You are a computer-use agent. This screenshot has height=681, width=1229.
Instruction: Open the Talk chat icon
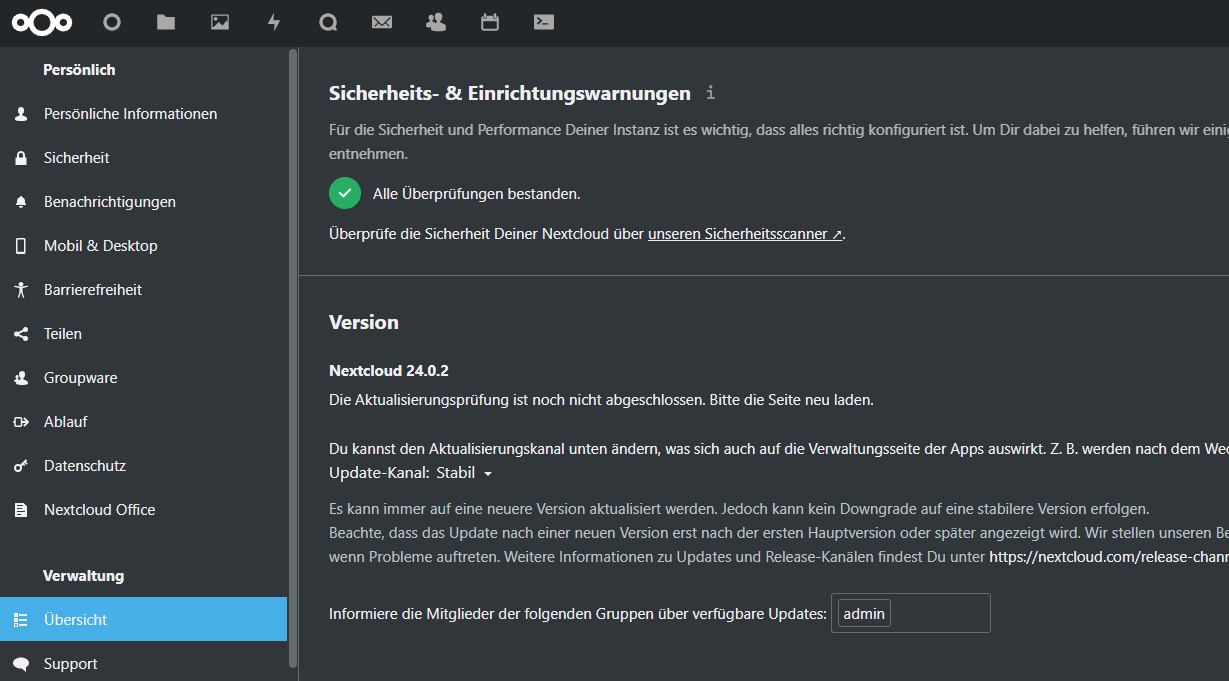coord(328,22)
